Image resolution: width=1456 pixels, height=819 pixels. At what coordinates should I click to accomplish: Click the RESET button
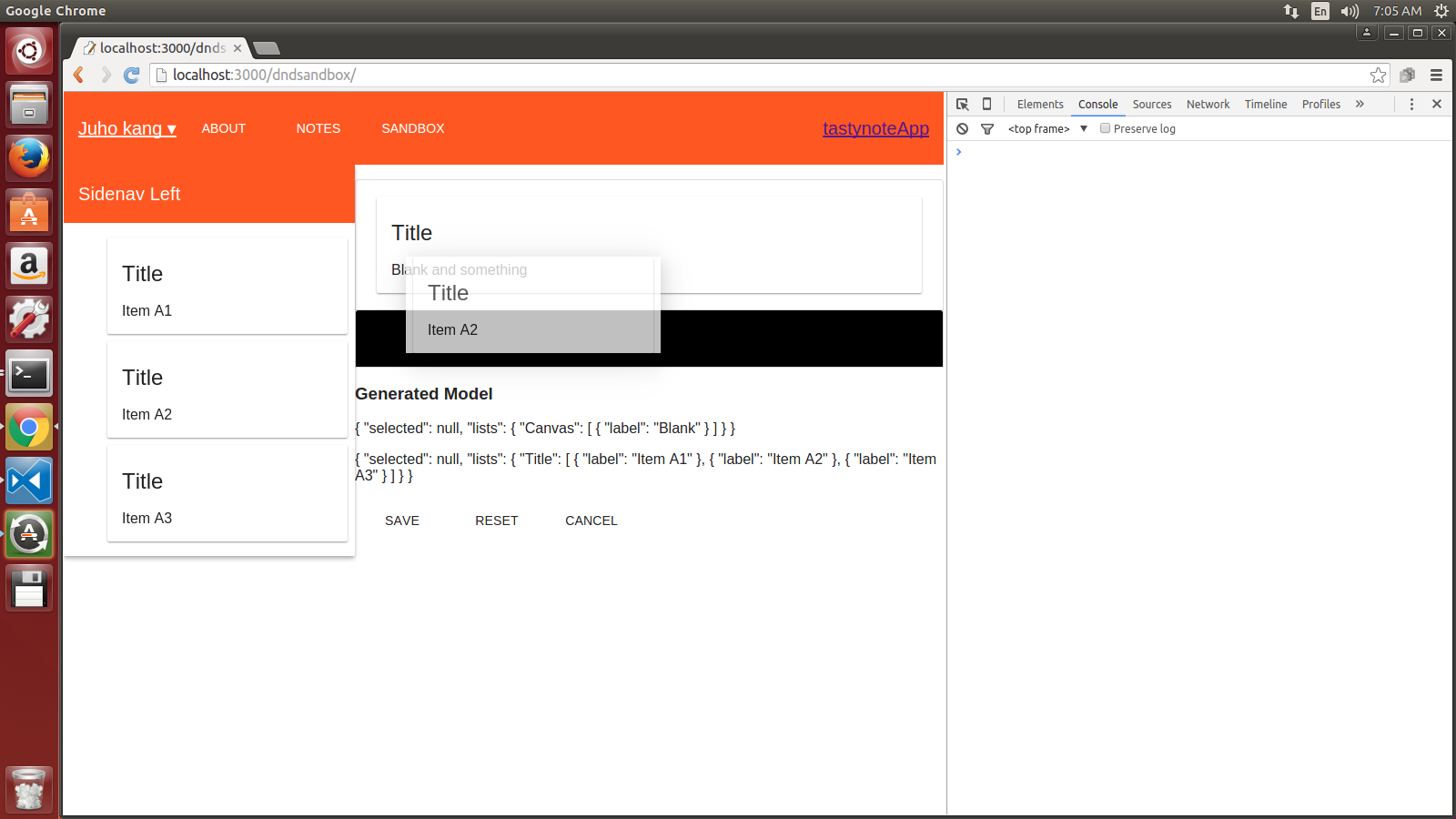pos(497,521)
